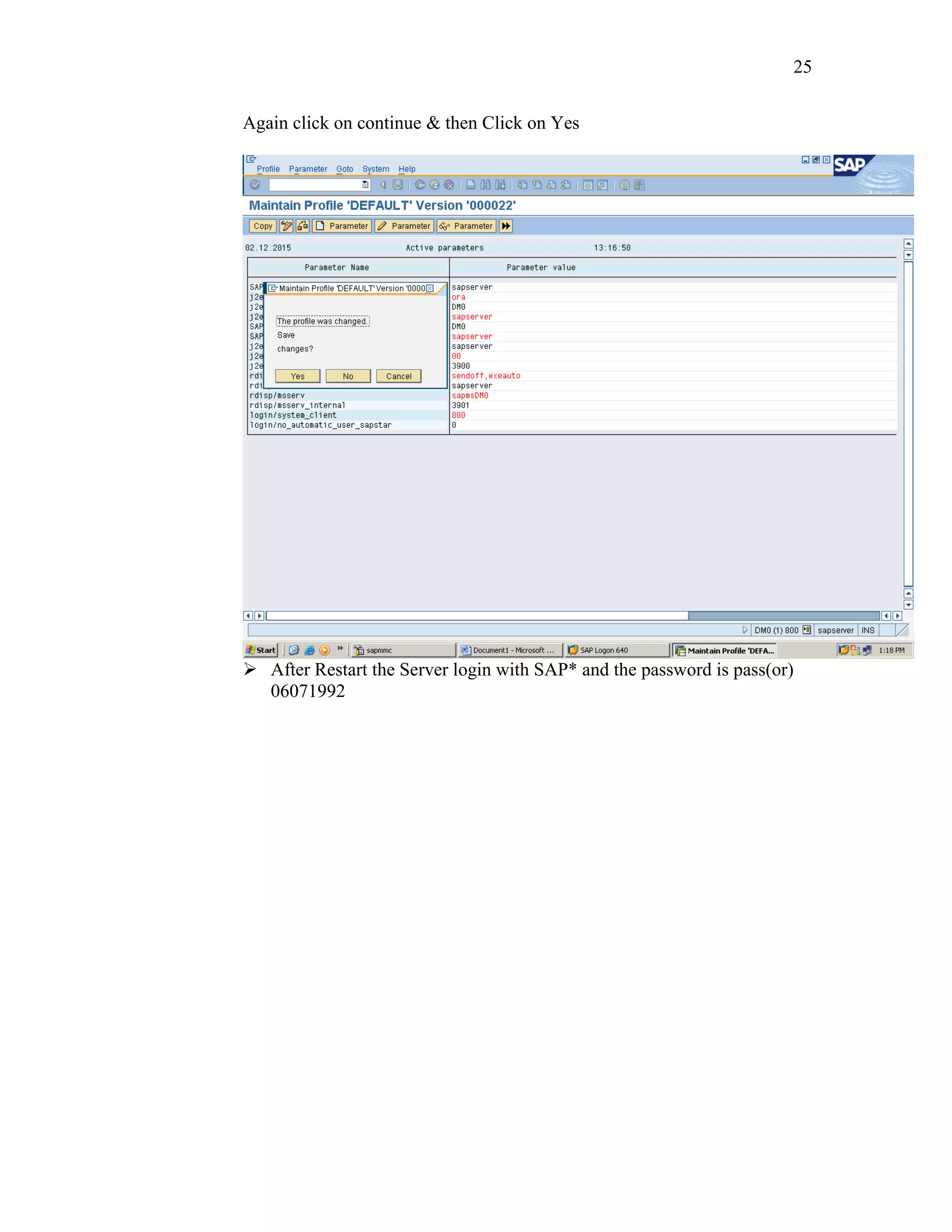Screen dimensions: 952x1232
Task: Click the Help question mark icon
Action: 624,185
